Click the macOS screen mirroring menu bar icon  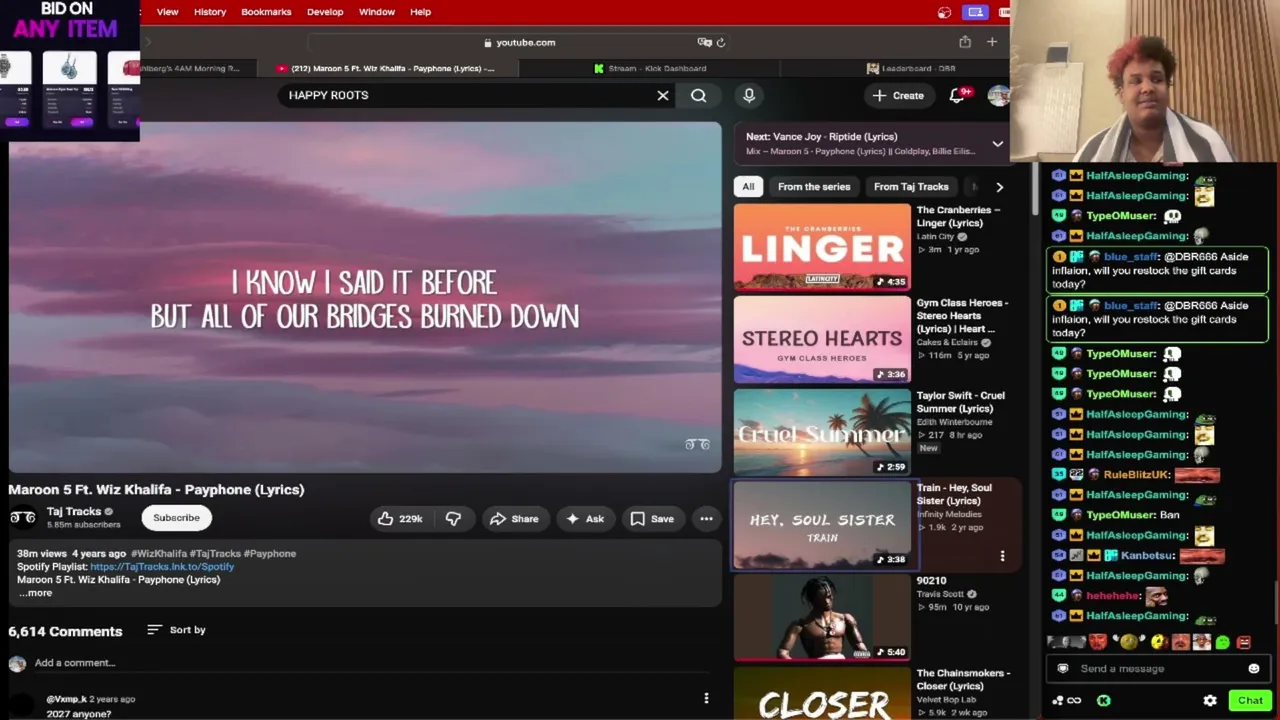pyautogui.click(x=975, y=12)
